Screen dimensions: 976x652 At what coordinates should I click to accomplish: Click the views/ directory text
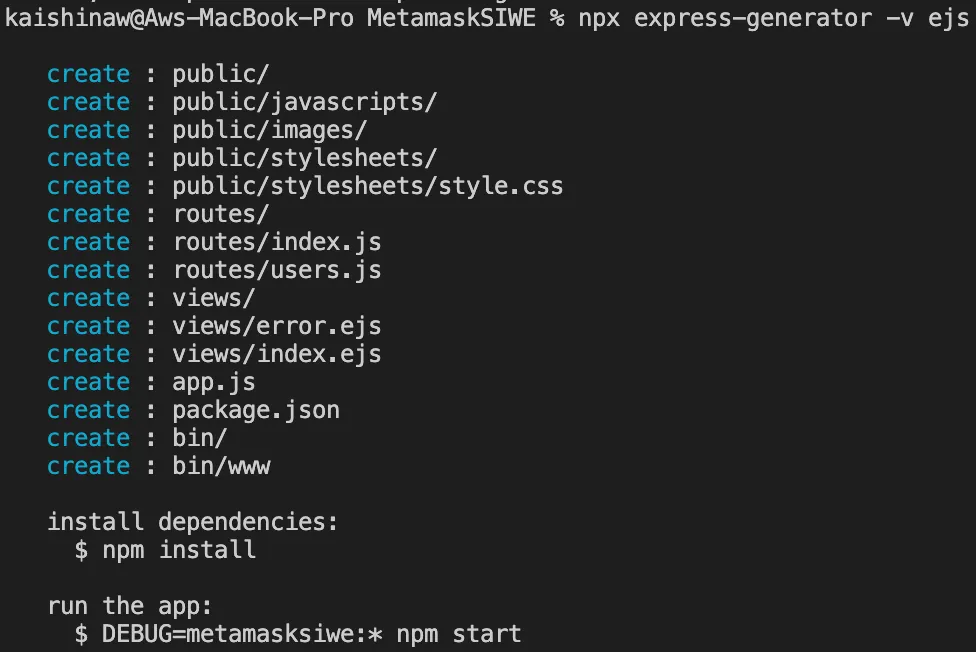coord(214,298)
